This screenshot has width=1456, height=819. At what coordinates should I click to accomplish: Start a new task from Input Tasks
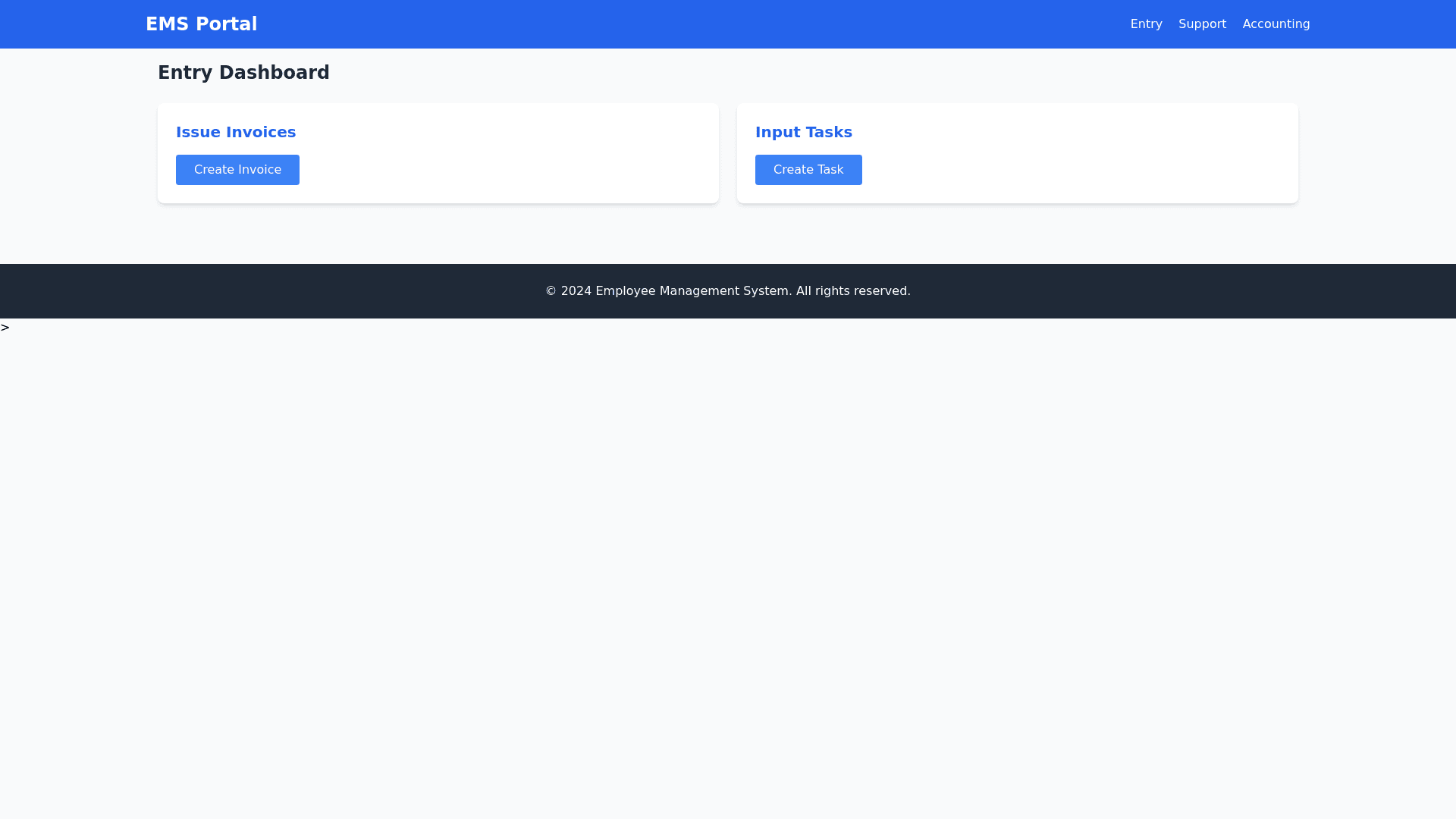(x=808, y=169)
